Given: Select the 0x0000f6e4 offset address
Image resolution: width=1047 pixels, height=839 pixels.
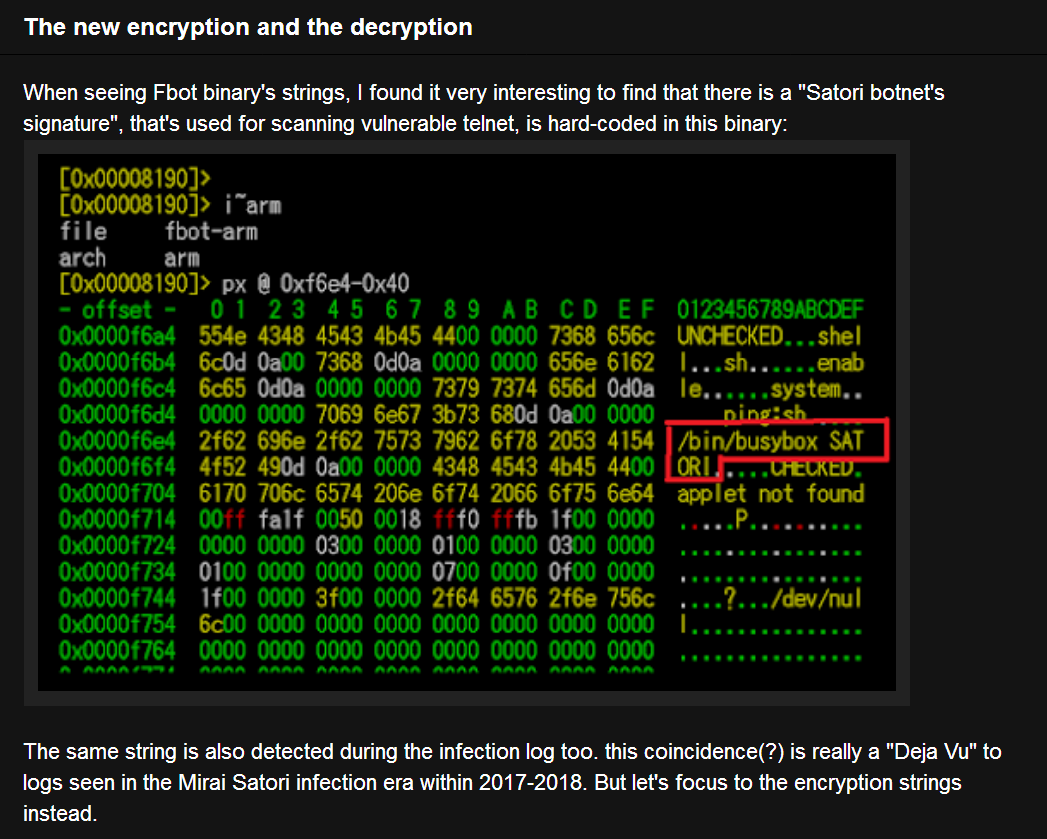Looking at the screenshot, I should click(117, 441).
